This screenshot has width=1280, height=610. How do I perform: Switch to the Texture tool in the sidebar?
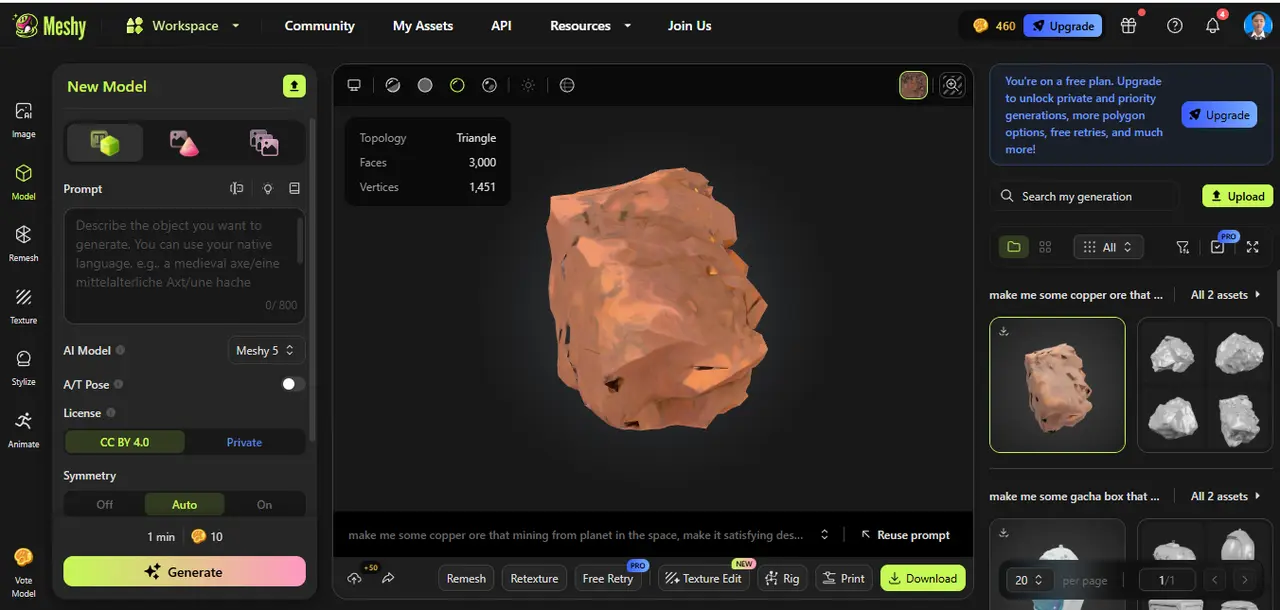tap(23, 302)
